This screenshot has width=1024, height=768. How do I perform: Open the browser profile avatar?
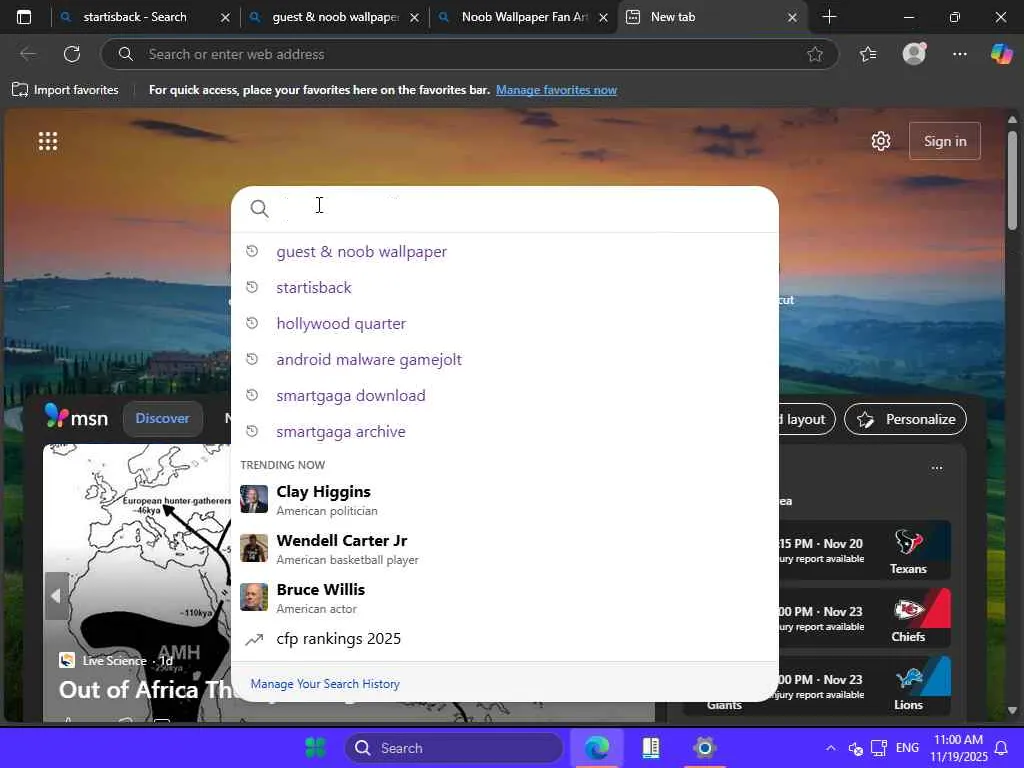[x=914, y=54]
